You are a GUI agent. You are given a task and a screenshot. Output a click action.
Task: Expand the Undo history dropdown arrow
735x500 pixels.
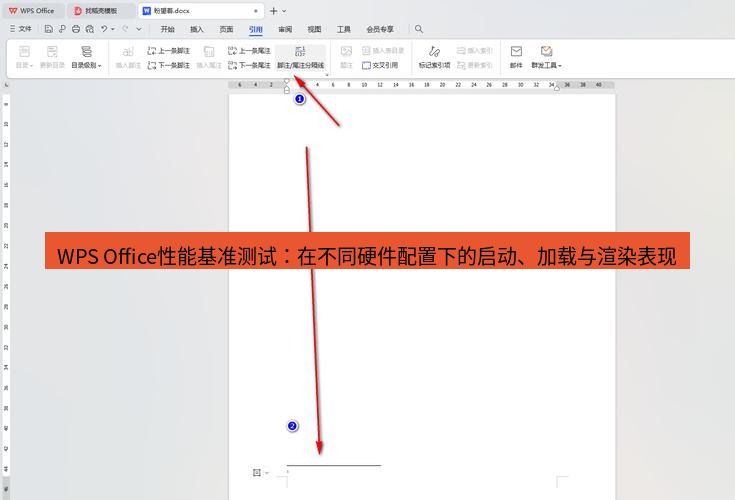[113, 29]
